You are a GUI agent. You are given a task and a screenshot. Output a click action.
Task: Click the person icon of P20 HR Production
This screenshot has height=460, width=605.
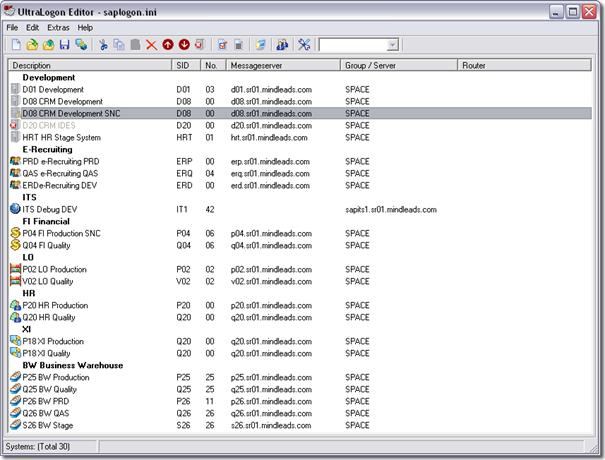pyautogui.click(x=15, y=305)
